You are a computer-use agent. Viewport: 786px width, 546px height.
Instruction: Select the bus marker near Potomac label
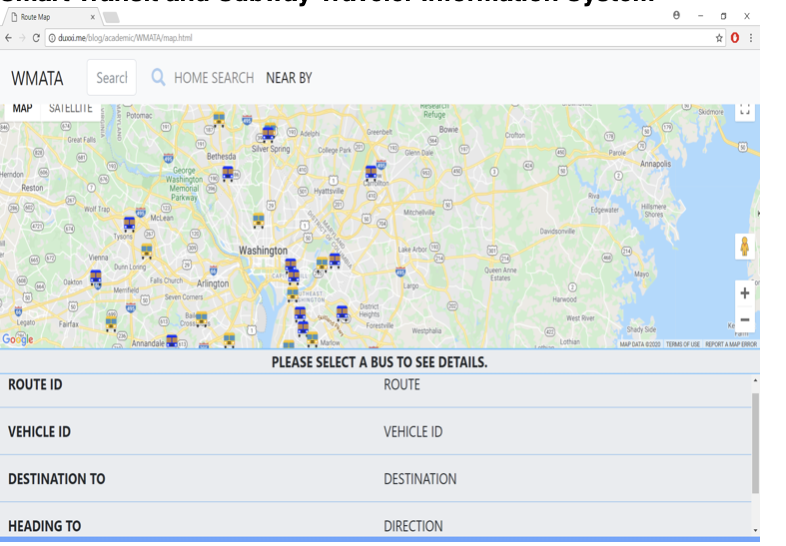[x=219, y=119]
